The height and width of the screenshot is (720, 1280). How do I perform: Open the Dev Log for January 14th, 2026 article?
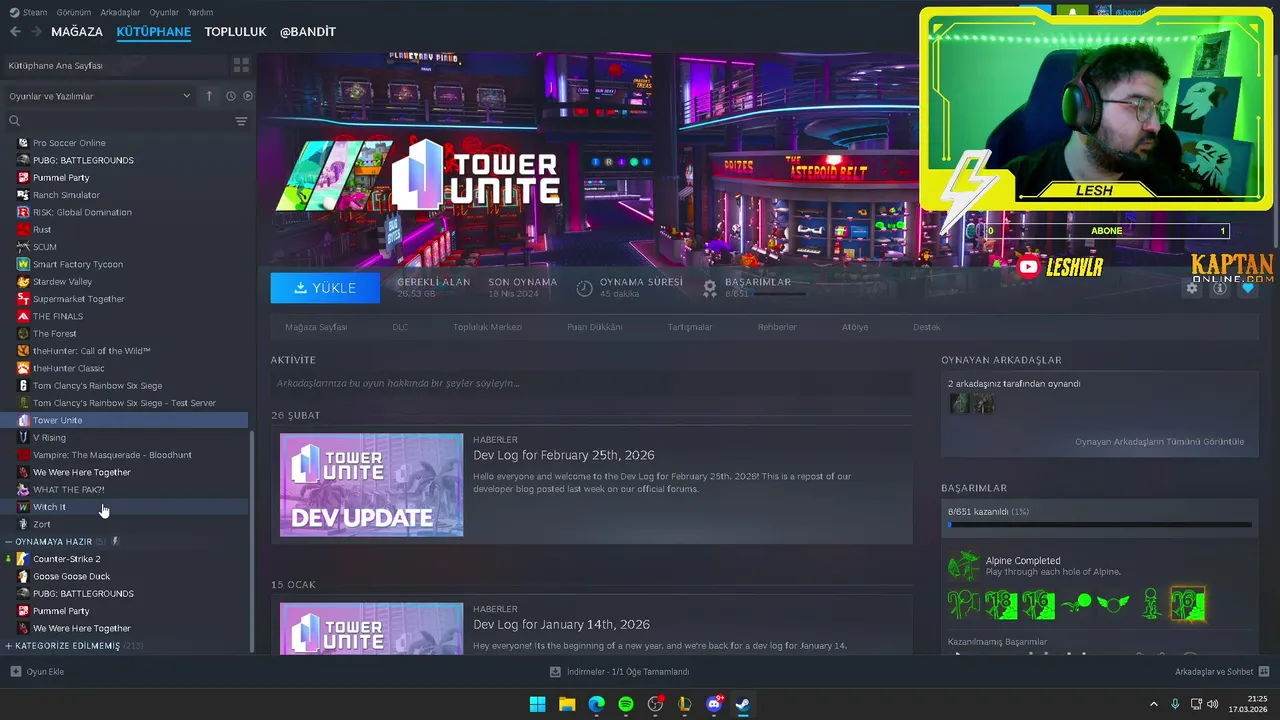point(561,625)
